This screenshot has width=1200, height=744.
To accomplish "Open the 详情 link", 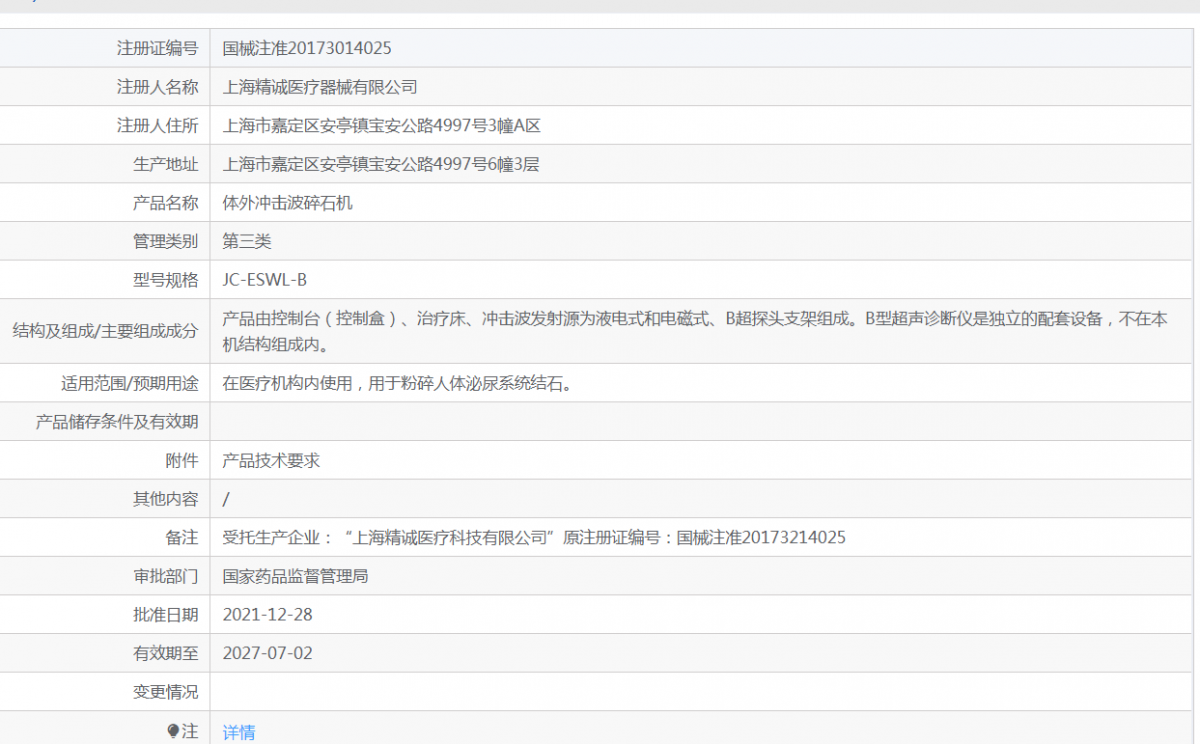I will tap(239, 732).
